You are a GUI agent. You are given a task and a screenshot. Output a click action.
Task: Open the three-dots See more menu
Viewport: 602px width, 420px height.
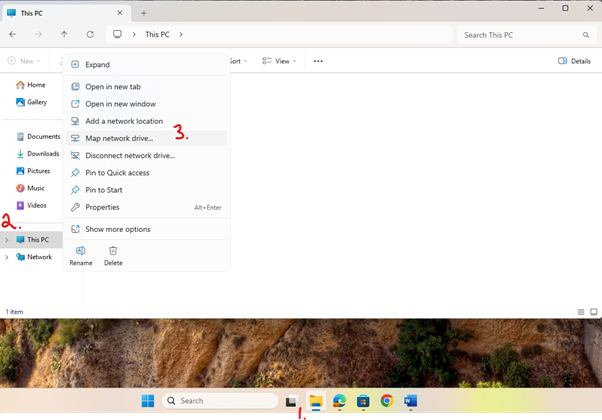(318, 61)
